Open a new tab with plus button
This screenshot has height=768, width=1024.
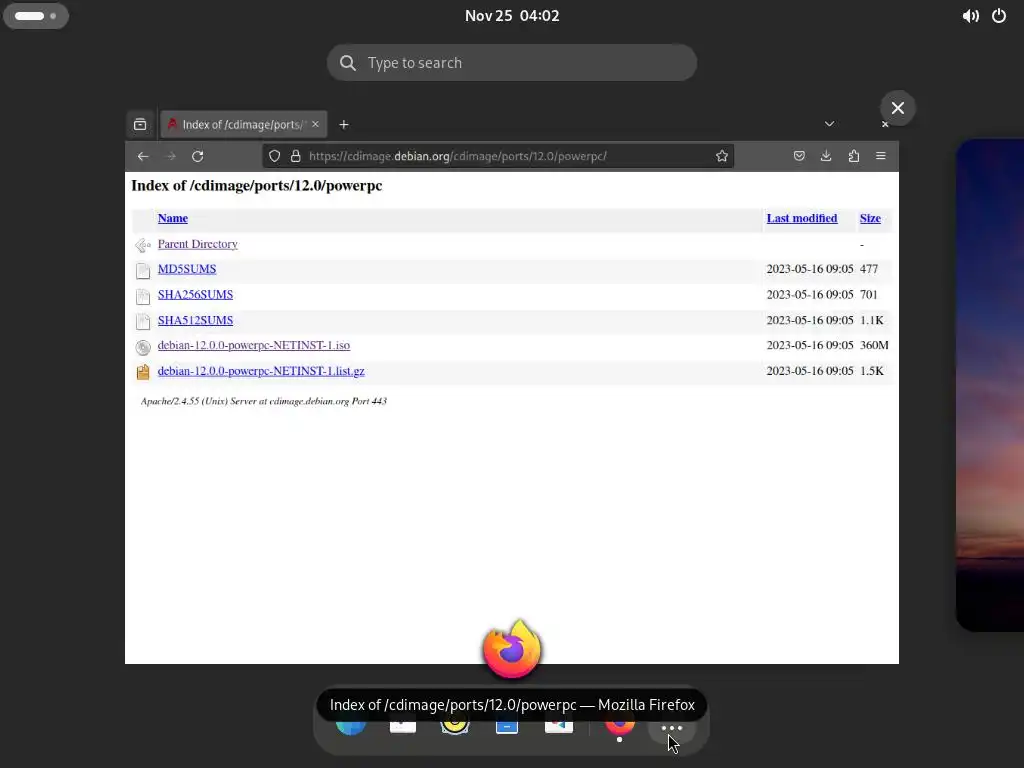344,124
